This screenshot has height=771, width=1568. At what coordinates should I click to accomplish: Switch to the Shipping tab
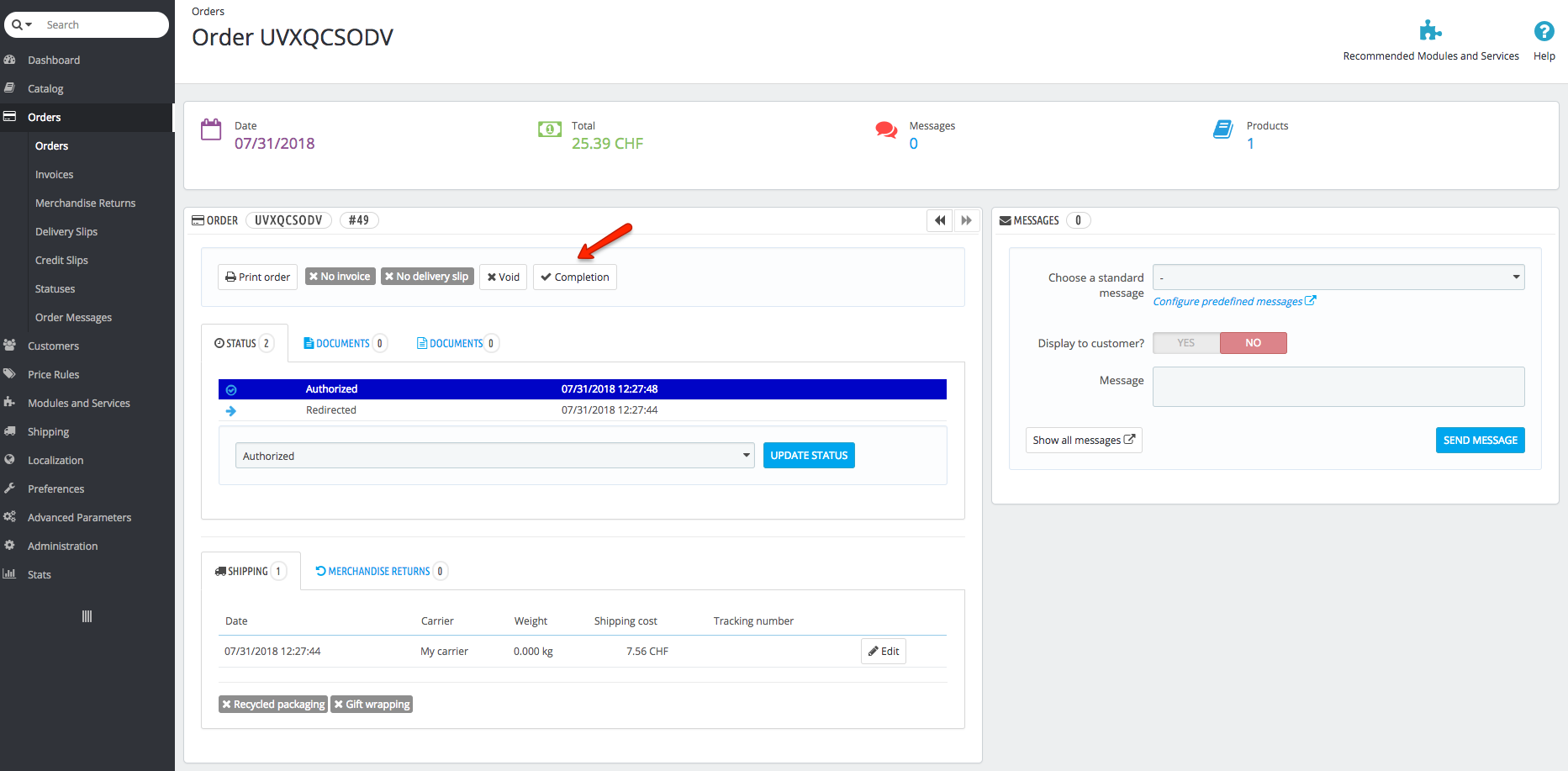(251, 571)
